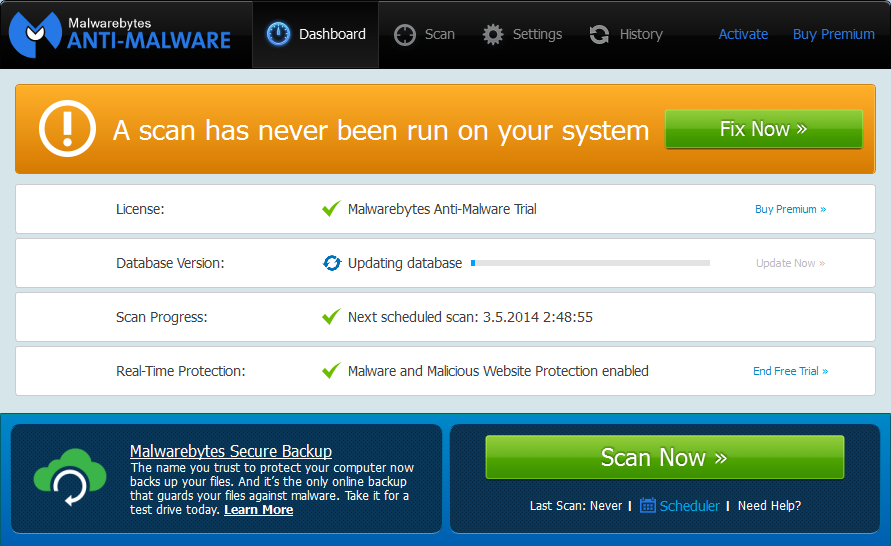Viewport: 891px width, 546px height.
Task: Click 'Malwarebytes Anti-Malware Trial' text
Action: [x=442, y=209]
